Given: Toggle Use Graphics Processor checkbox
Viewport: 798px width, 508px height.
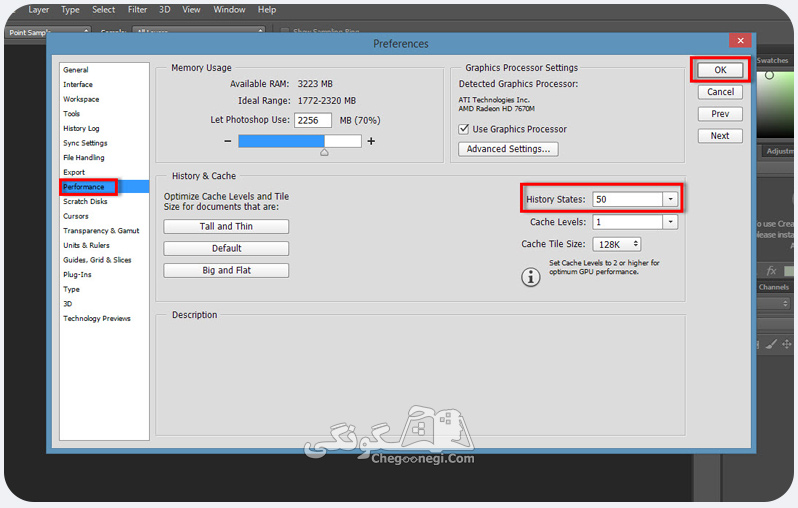Looking at the screenshot, I should [x=464, y=129].
